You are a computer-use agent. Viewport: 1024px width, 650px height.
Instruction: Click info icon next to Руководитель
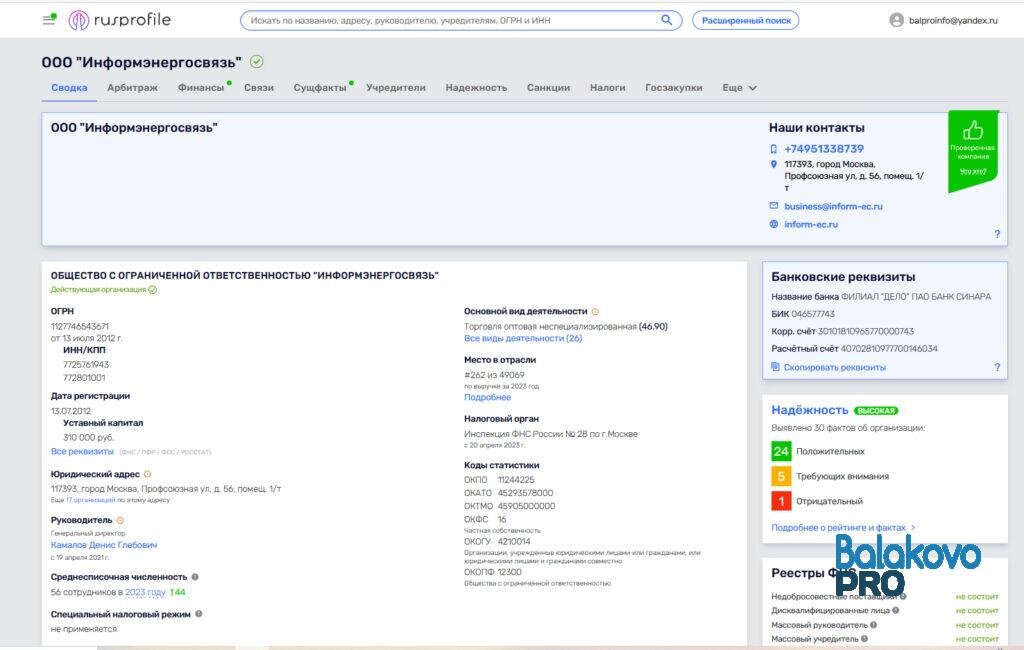point(120,521)
